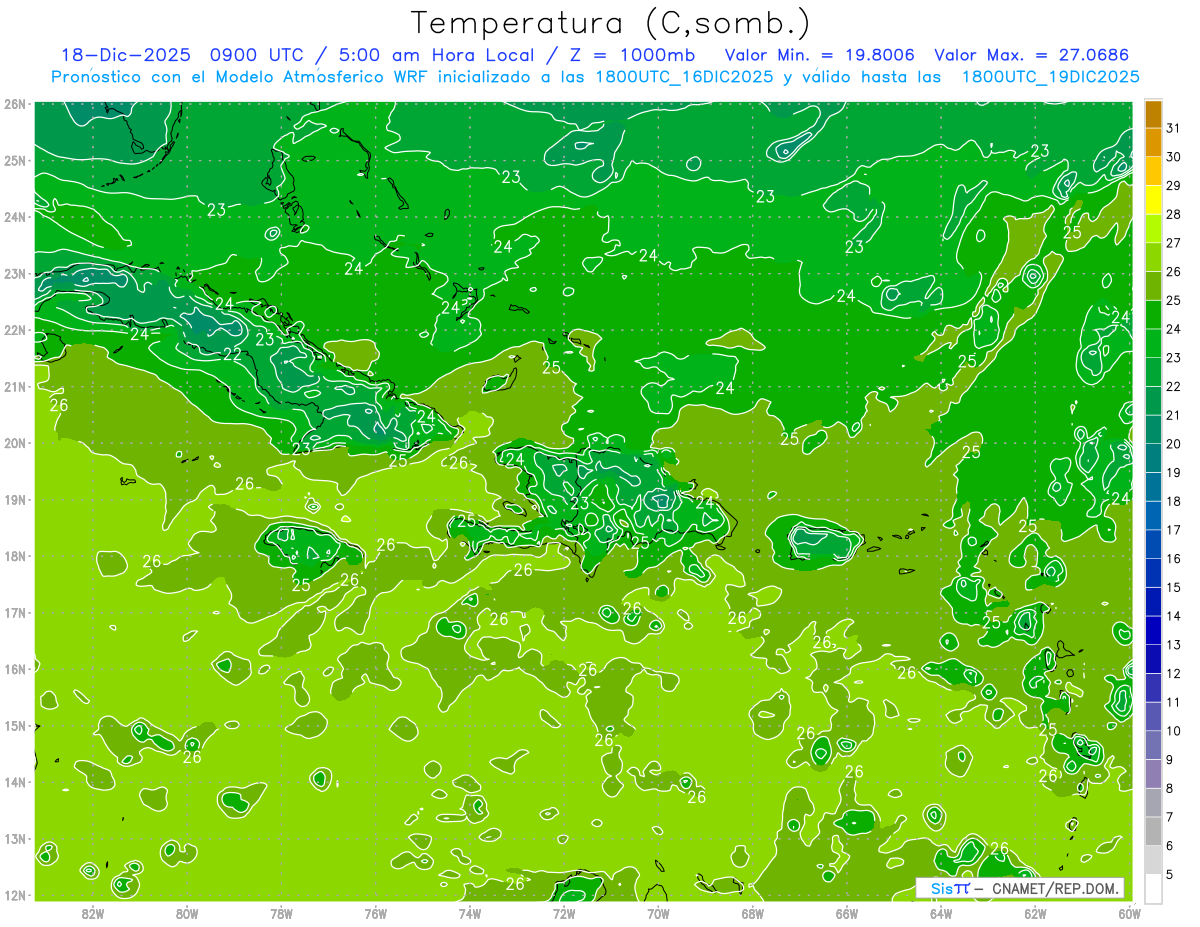
Task: Click the 64W longitude axis label
Action: point(940,913)
